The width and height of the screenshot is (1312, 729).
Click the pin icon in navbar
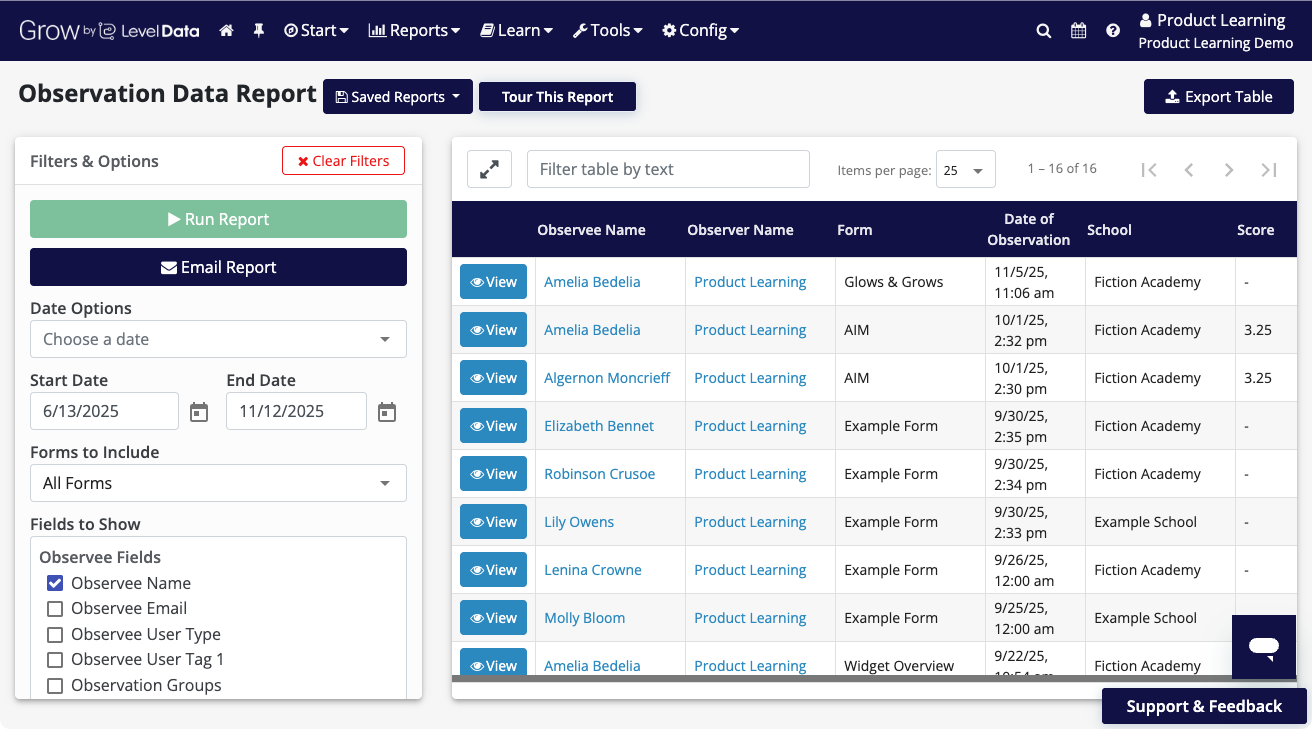pyautogui.click(x=259, y=31)
